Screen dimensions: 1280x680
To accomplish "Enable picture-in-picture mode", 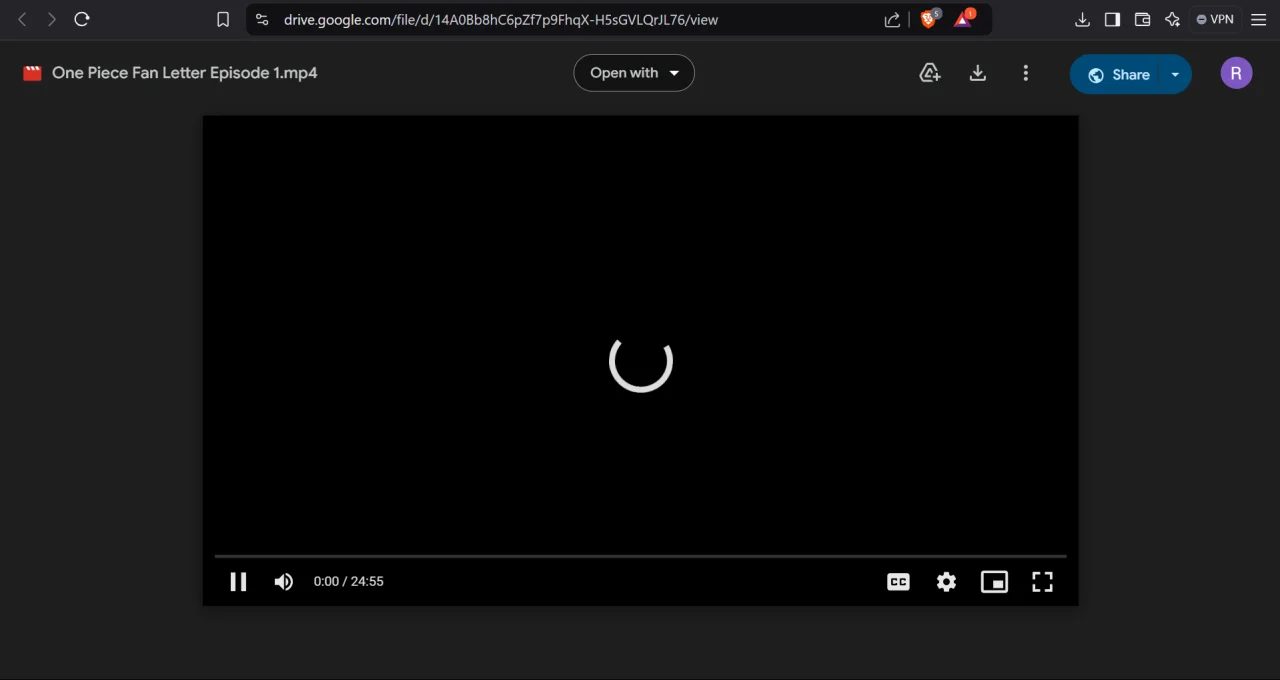I will (x=994, y=581).
